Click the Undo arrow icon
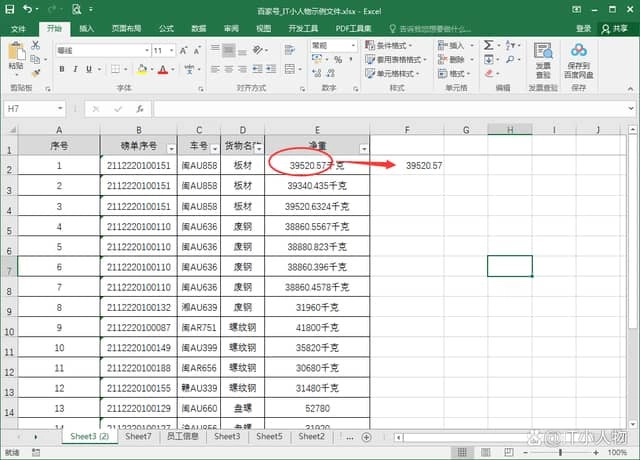Image resolution: width=640 pixels, height=460 pixels. tap(26, 8)
